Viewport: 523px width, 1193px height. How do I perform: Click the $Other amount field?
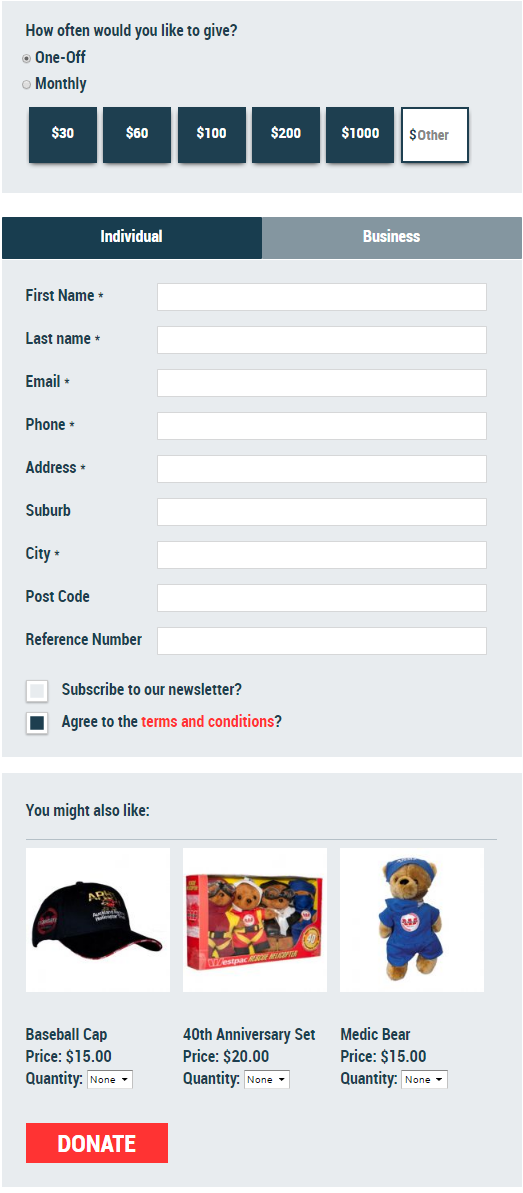point(435,135)
